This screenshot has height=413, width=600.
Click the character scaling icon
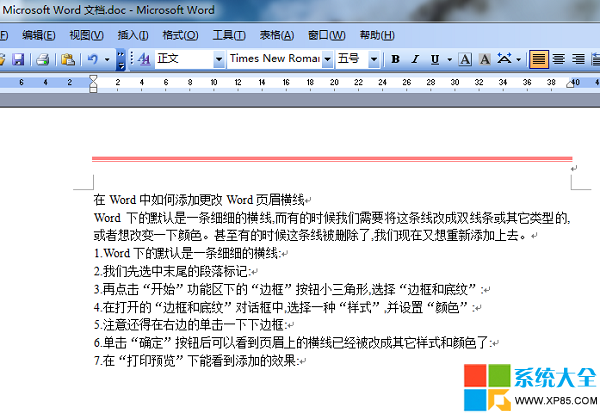click(x=504, y=59)
